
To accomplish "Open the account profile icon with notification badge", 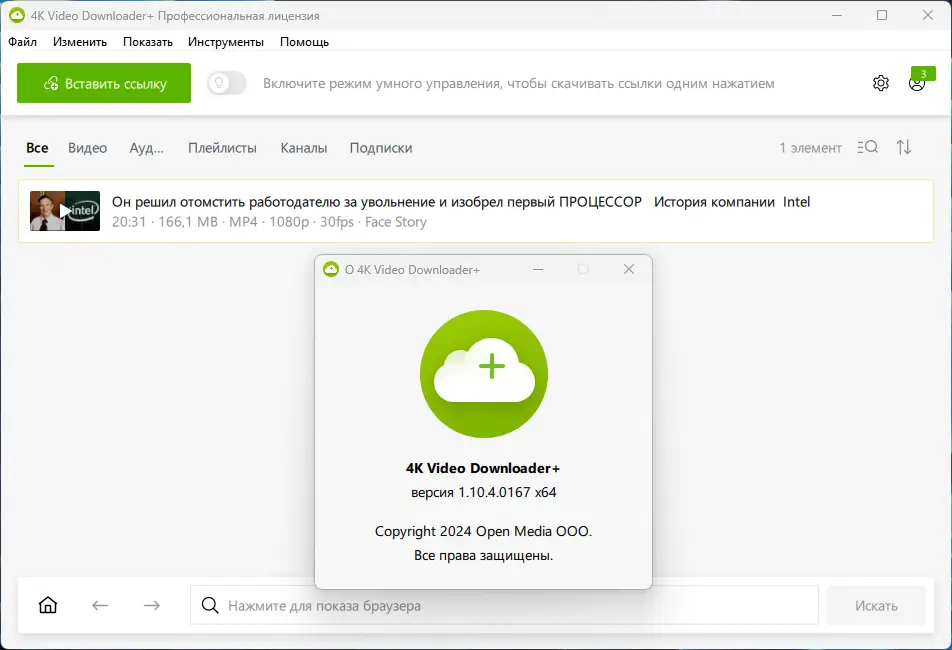I will coord(916,84).
